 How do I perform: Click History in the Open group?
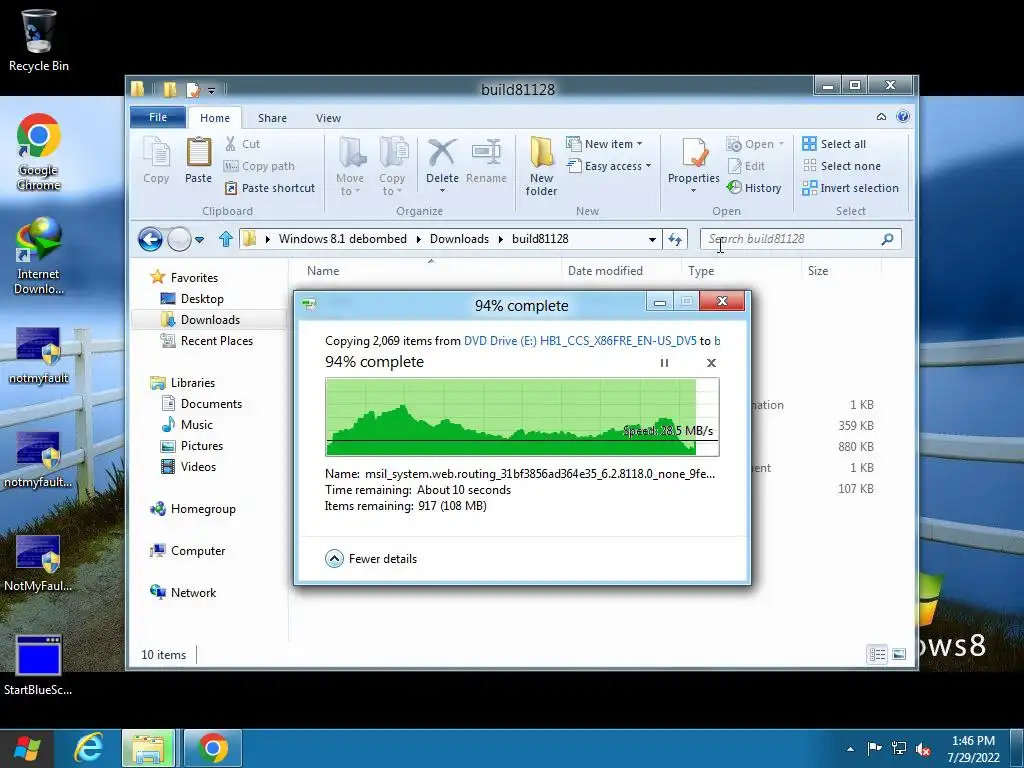coord(754,188)
